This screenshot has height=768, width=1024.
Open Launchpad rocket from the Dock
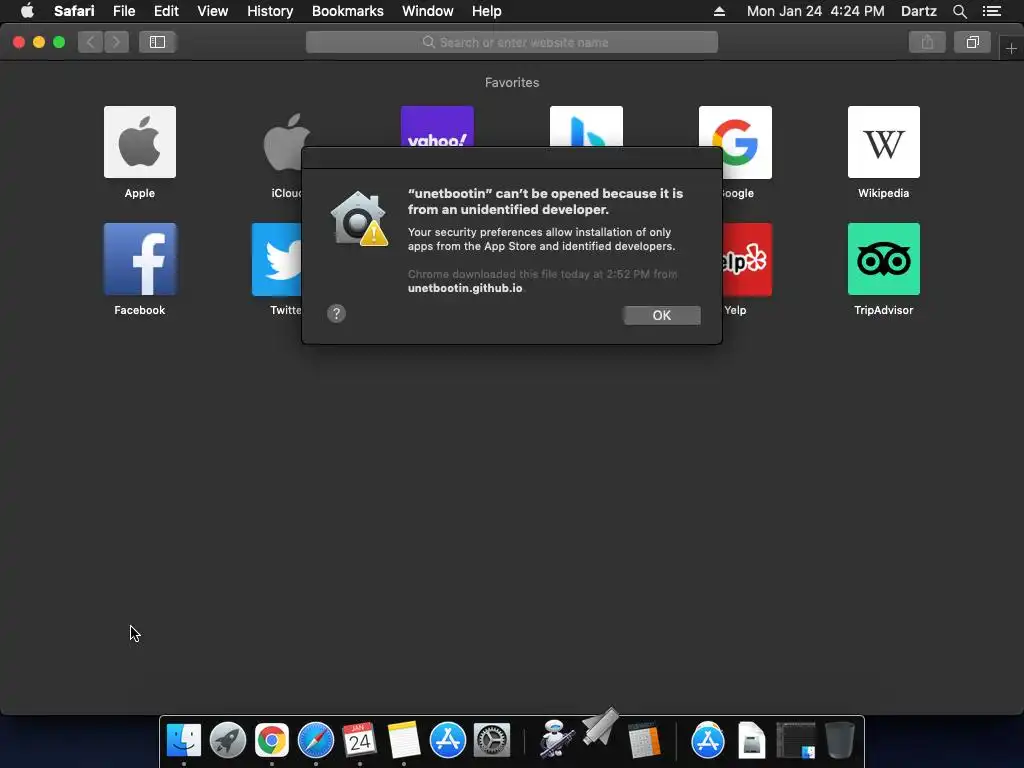point(227,740)
